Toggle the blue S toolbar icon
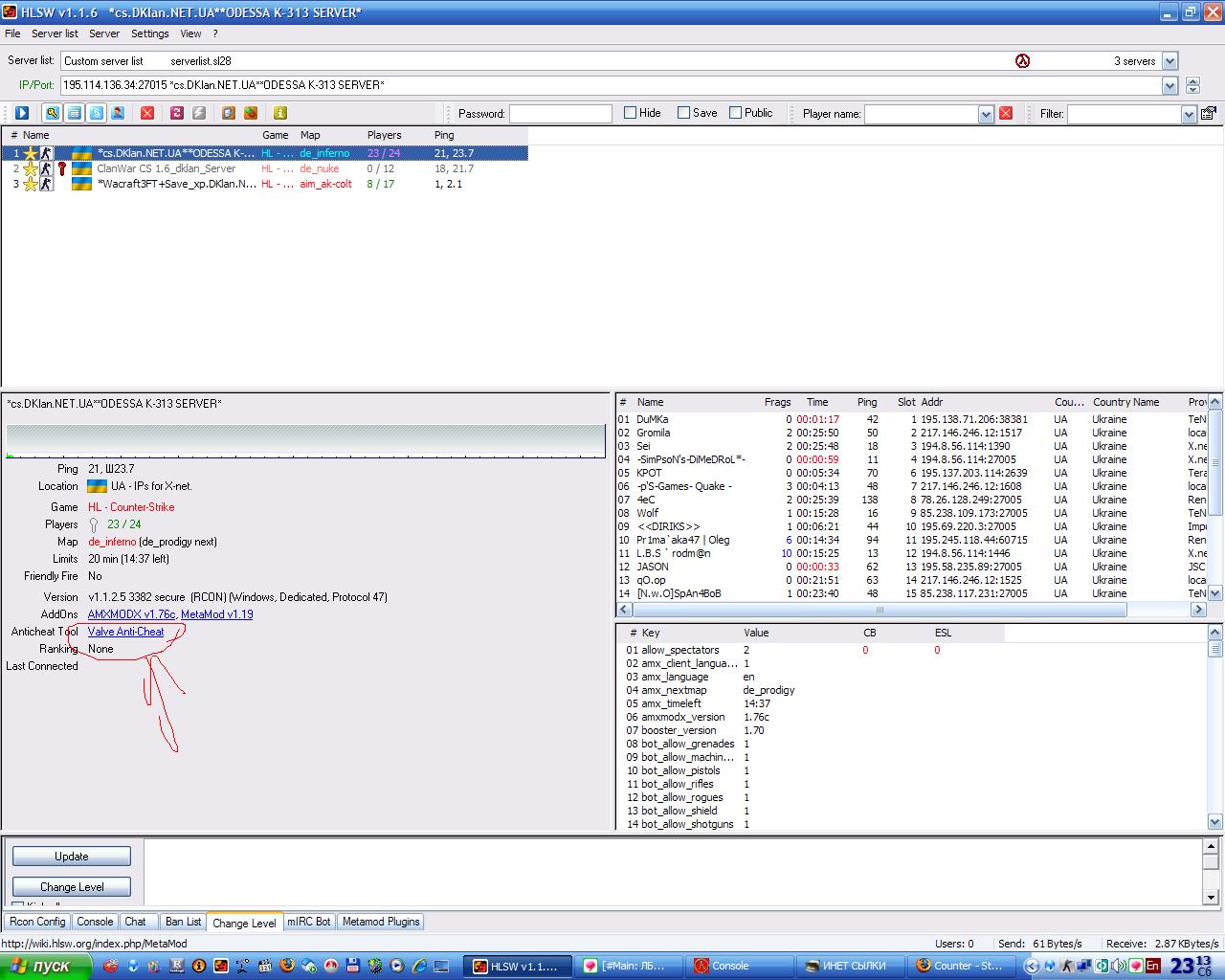1225x980 pixels. (x=97, y=113)
